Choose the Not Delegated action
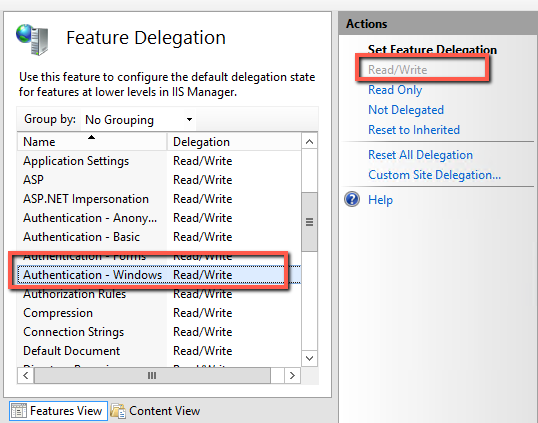The image size is (538, 423). [x=406, y=110]
